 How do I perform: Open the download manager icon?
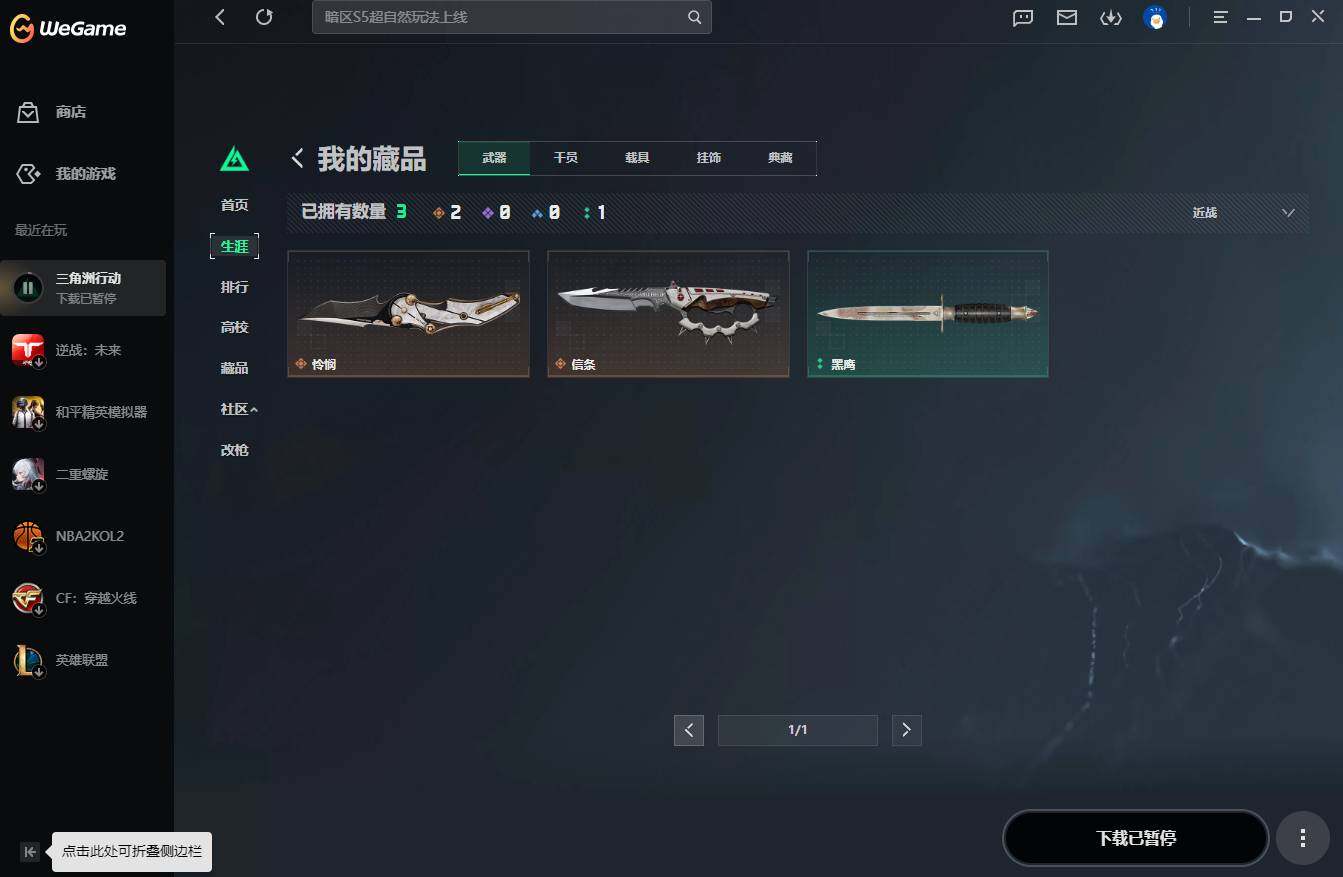click(1111, 17)
